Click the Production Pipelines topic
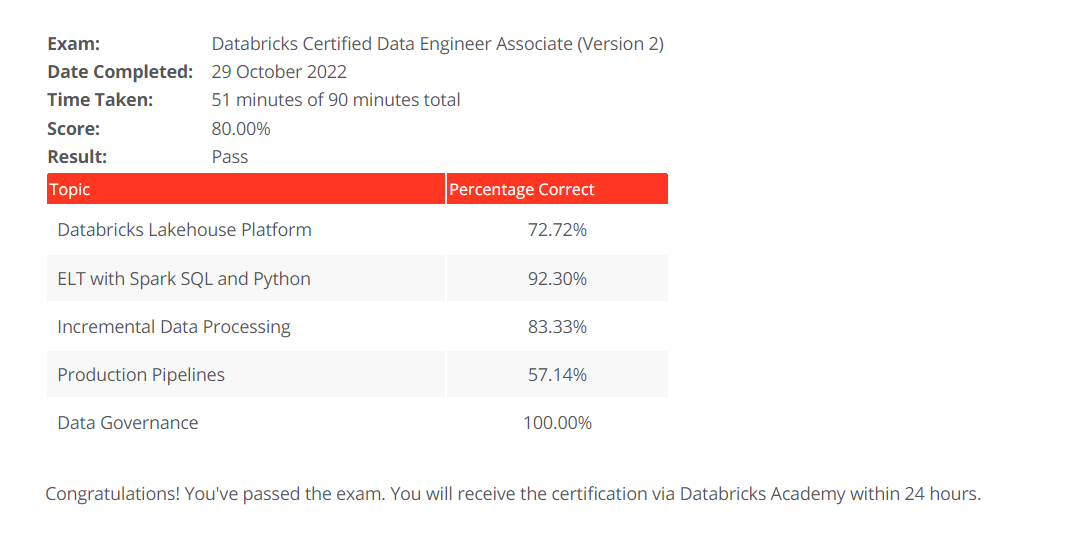Screen dimensions: 1078x536 coord(141,375)
